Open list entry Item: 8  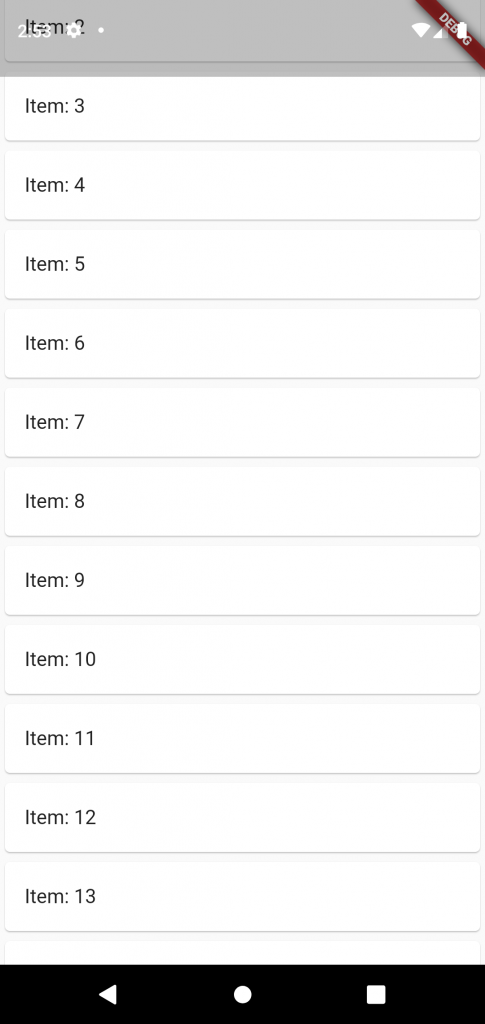[242, 501]
